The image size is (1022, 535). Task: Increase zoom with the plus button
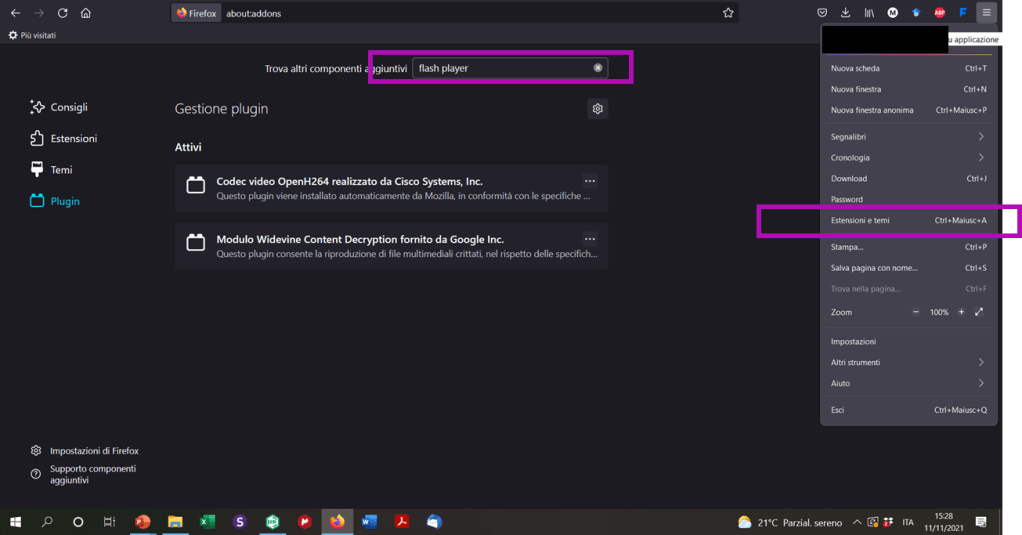pyautogui.click(x=962, y=312)
